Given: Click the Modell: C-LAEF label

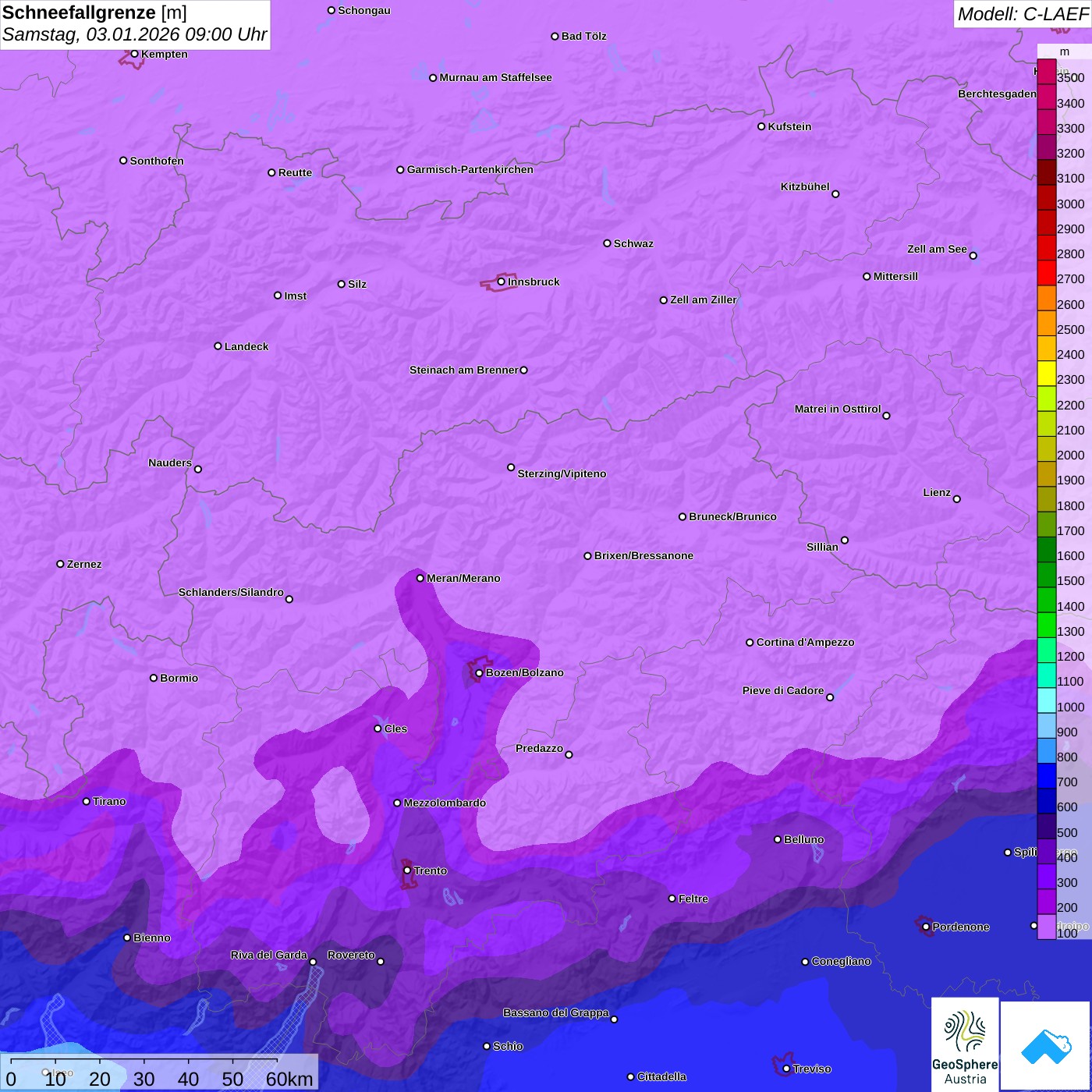Looking at the screenshot, I should (x=1023, y=14).
